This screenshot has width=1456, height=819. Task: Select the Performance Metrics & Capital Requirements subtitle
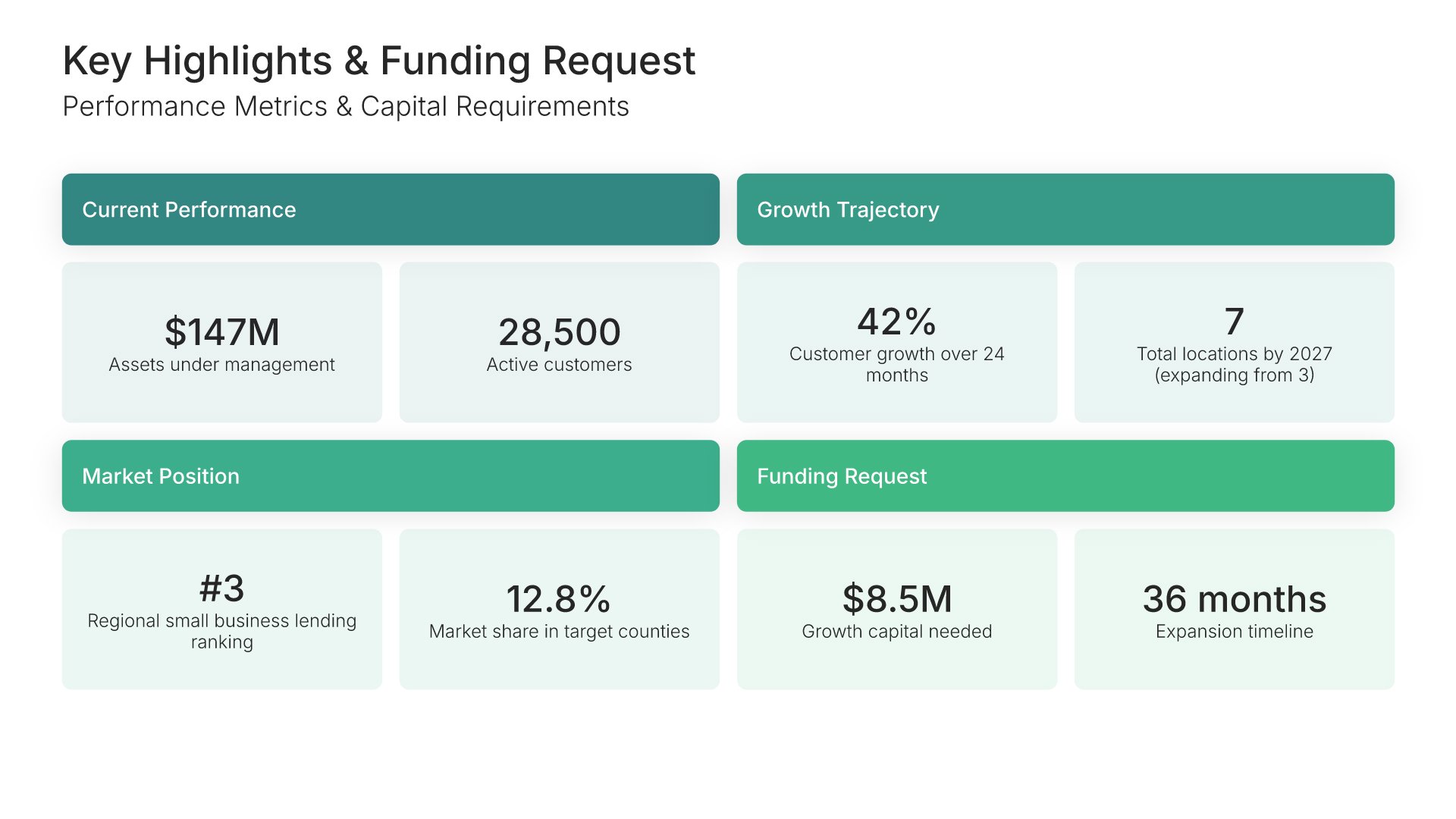[346, 107]
